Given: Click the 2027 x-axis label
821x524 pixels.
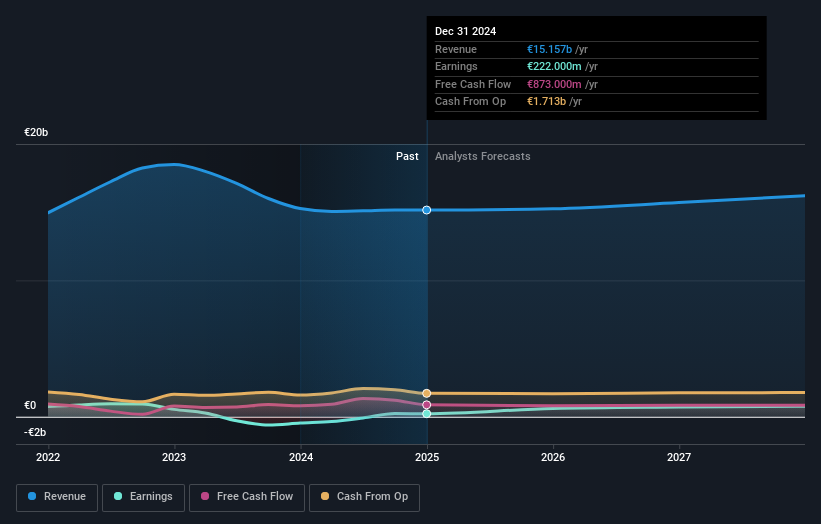Looking at the screenshot, I should pos(679,457).
